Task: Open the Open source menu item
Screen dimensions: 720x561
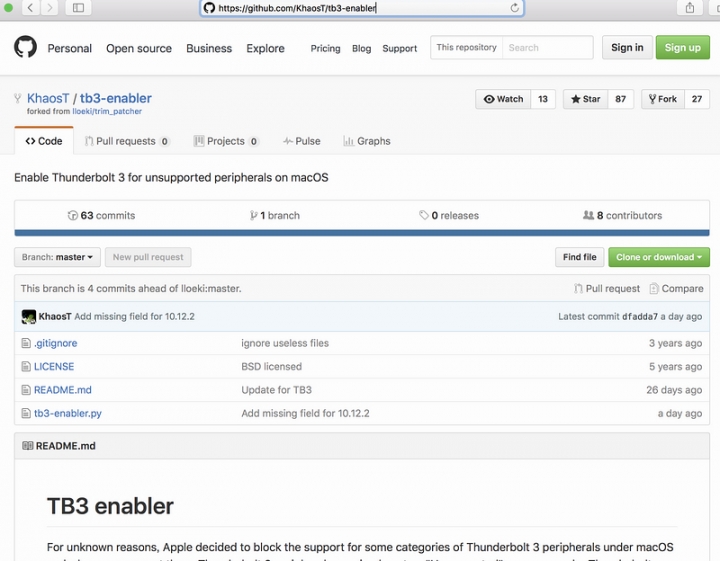Action: coord(139,48)
